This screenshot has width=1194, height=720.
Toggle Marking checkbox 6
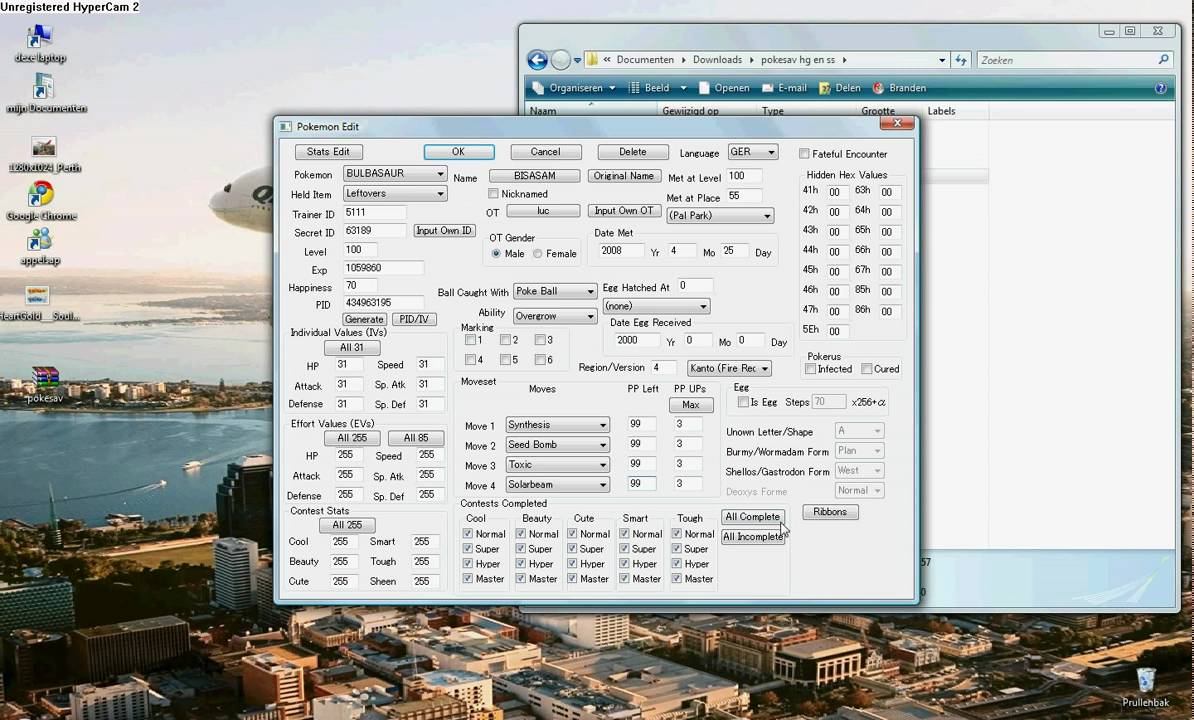click(x=540, y=359)
